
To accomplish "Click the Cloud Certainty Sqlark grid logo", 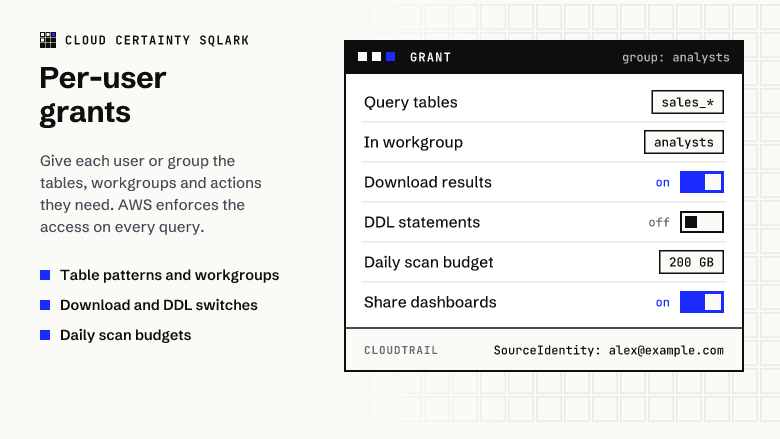I will pyautogui.click(x=48, y=40).
